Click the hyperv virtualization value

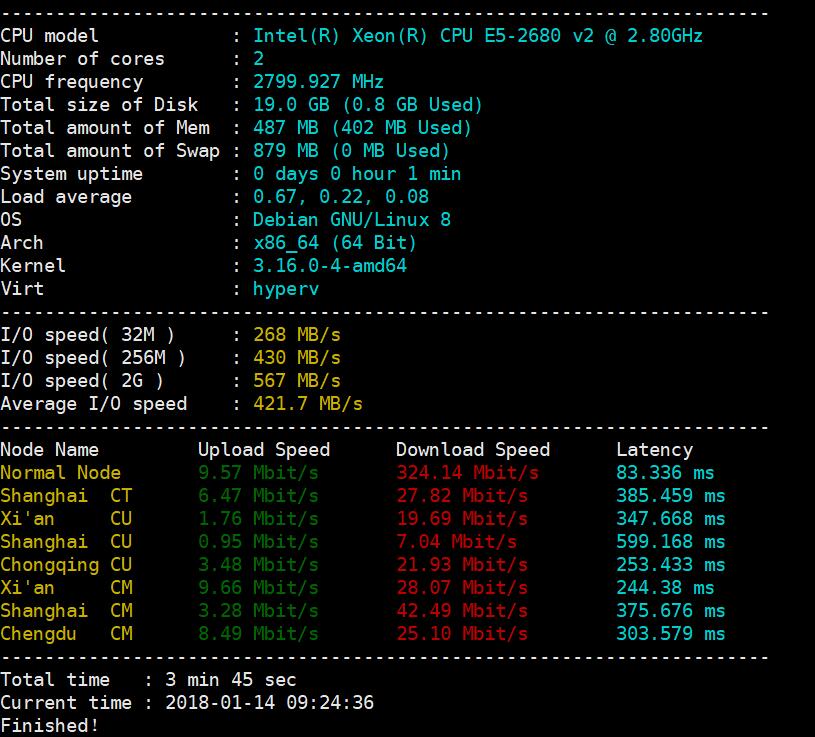[285, 289]
